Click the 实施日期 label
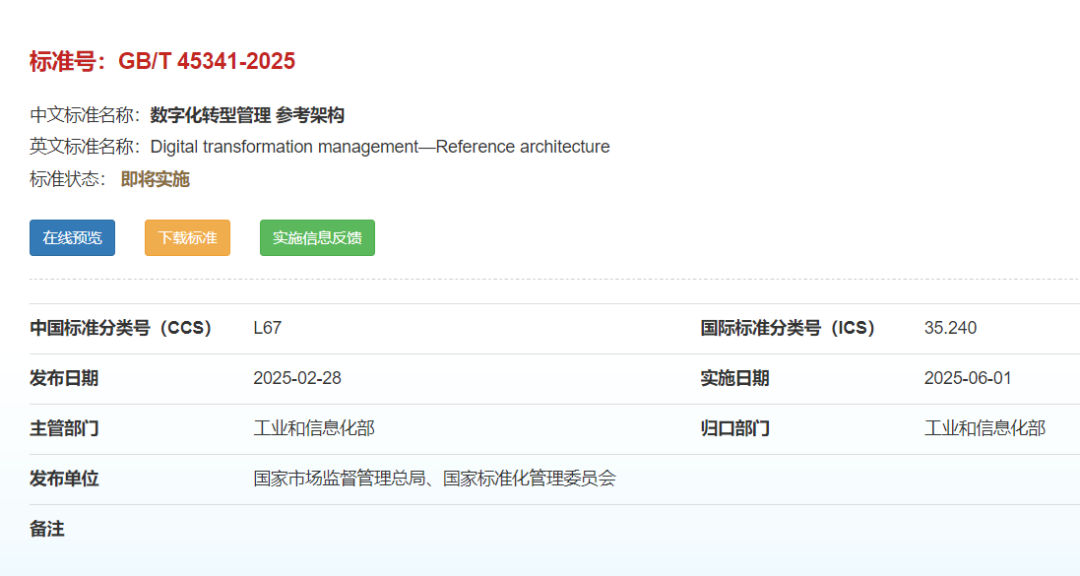 click(x=735, y=378)
